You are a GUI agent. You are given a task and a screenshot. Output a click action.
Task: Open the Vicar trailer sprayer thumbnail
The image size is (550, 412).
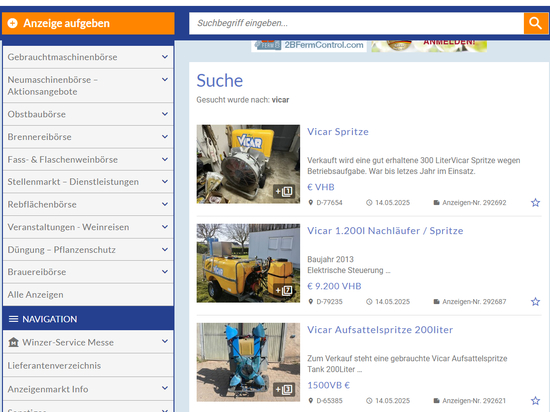(248, 263)
